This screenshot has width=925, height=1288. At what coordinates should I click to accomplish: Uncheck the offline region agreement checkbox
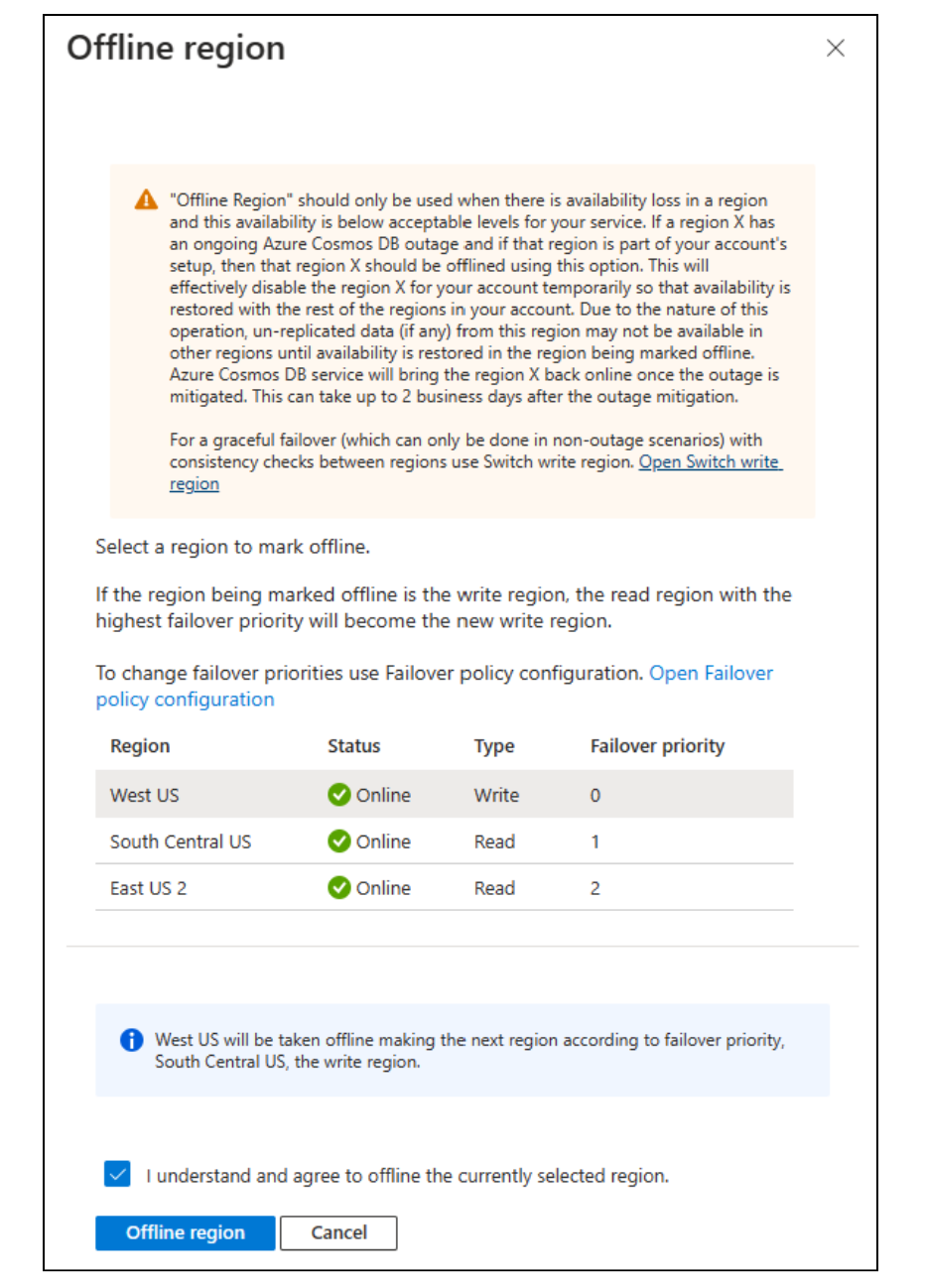click(x=116, y=1174)
